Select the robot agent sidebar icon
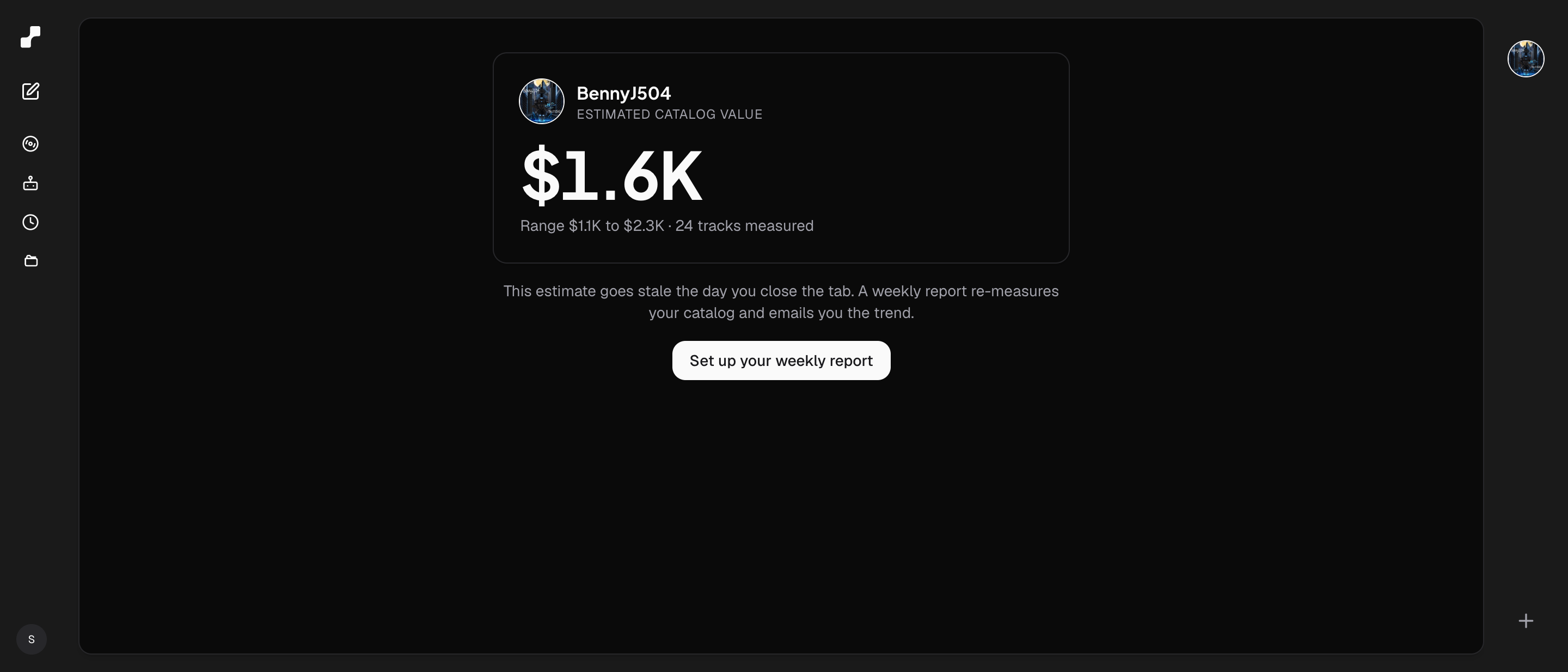The width and height of the screenshot is (1568, 672). point(30,183)
